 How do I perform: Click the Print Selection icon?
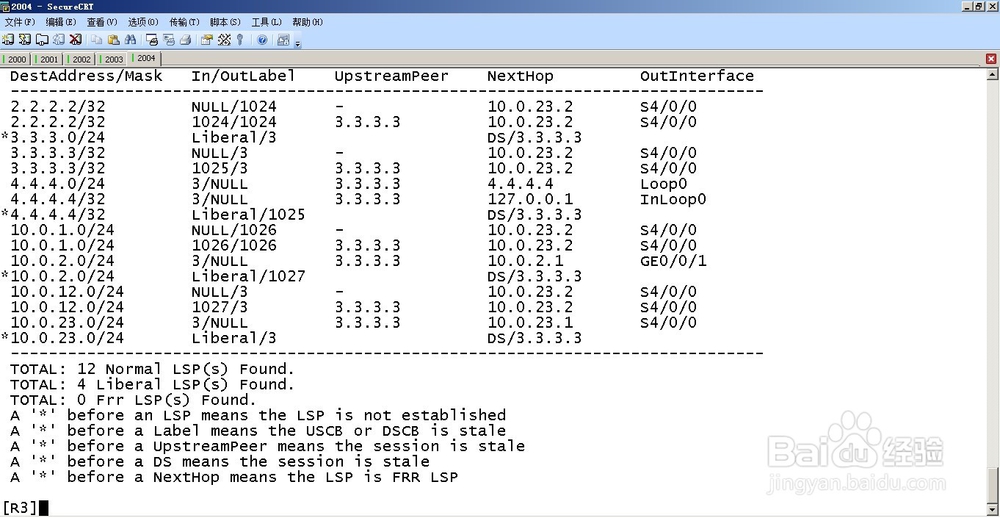pyautogui.click(x=169, y=40)
